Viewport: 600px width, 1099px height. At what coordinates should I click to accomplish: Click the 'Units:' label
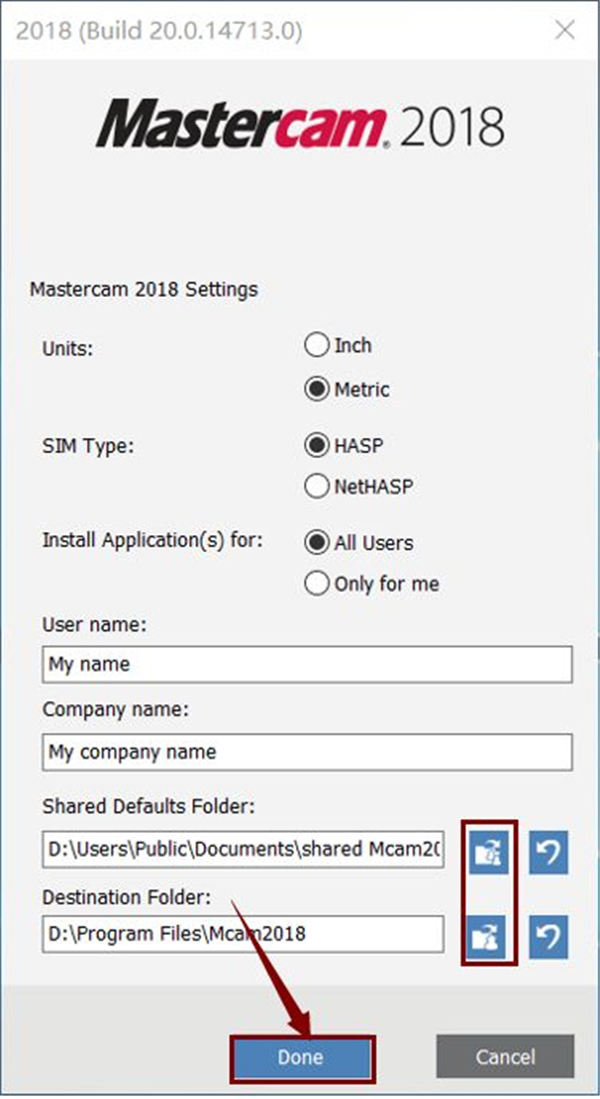click(68, 348)
